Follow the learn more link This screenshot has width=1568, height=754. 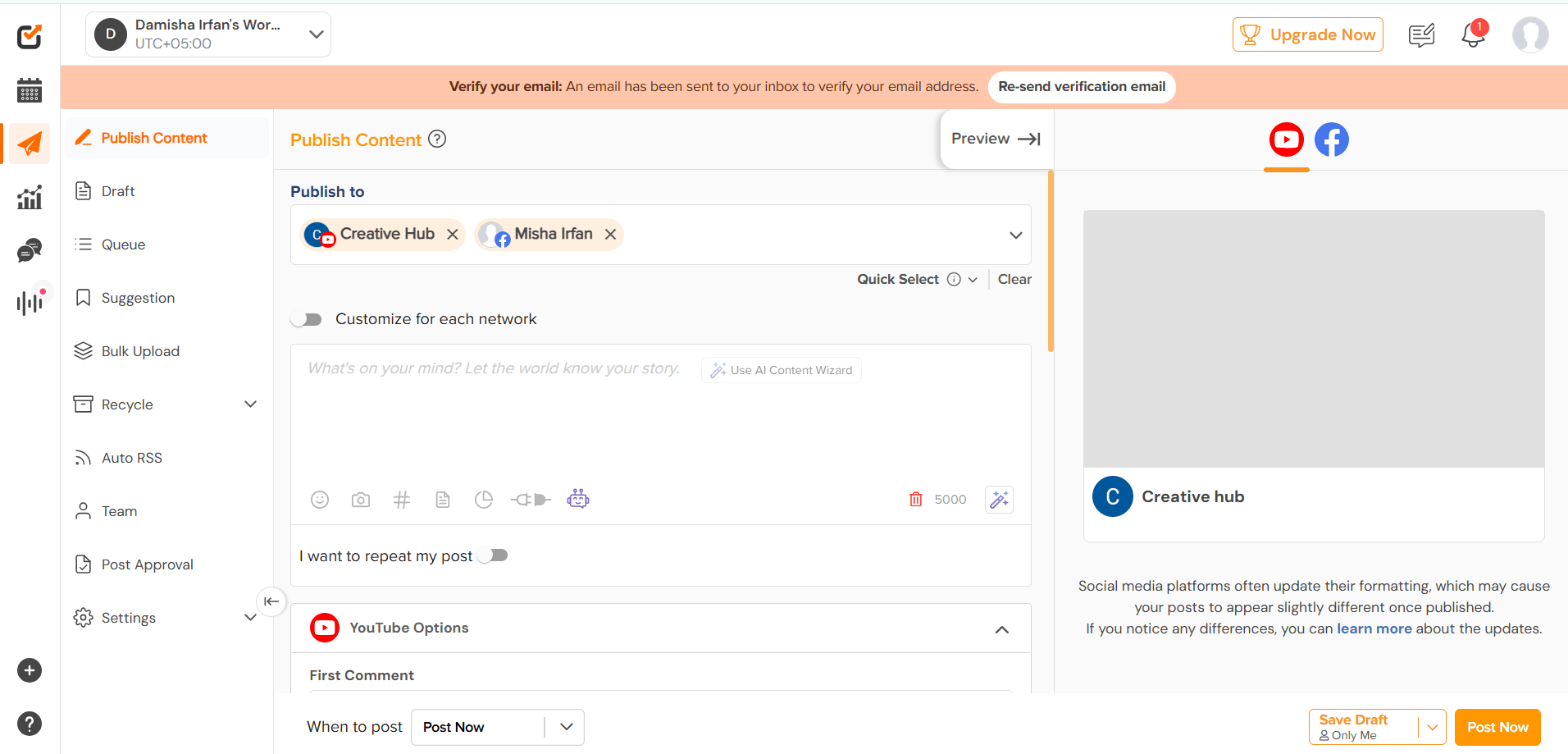pos(1374,628)
